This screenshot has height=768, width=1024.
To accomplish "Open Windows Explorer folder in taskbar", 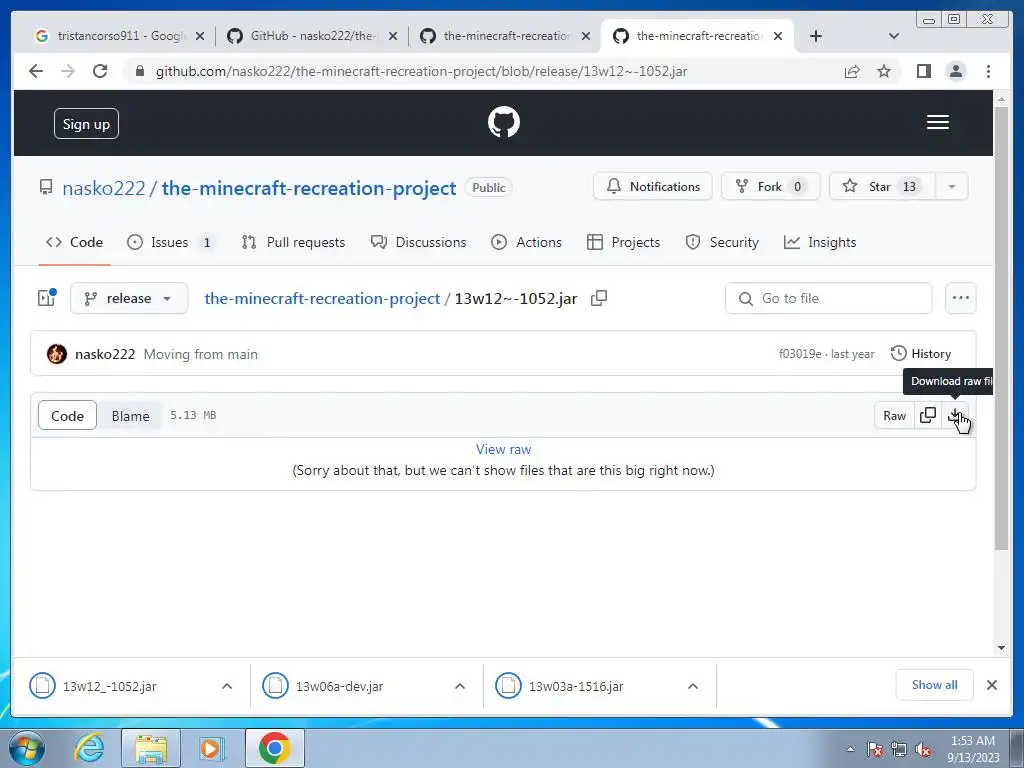I will pyautogui.click(x=151, y=748).
